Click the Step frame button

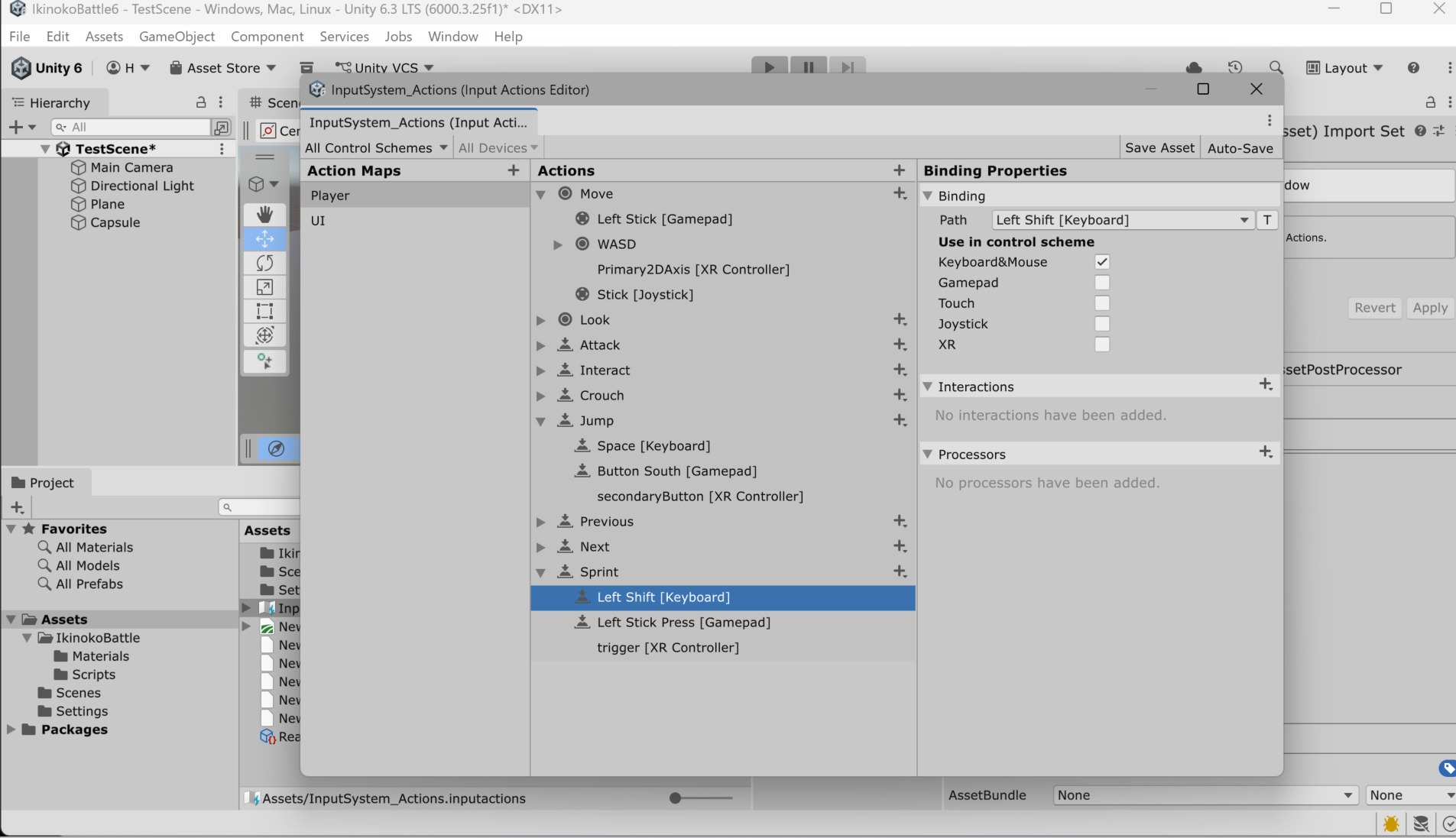click(847, 66)
